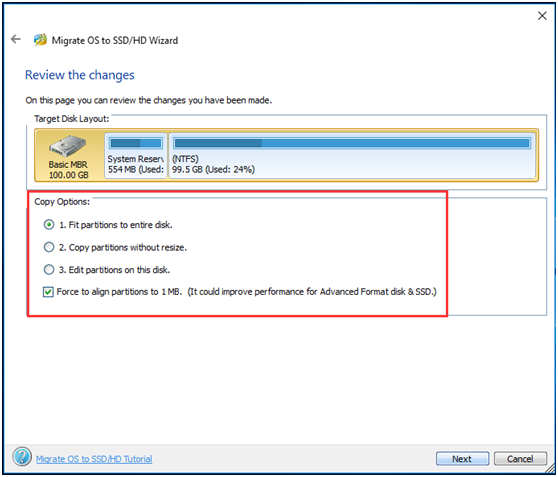Go back using the wizard's back arrow
Image resolution: width=558 pixels, height=477 pixels.
pos(16,39)
